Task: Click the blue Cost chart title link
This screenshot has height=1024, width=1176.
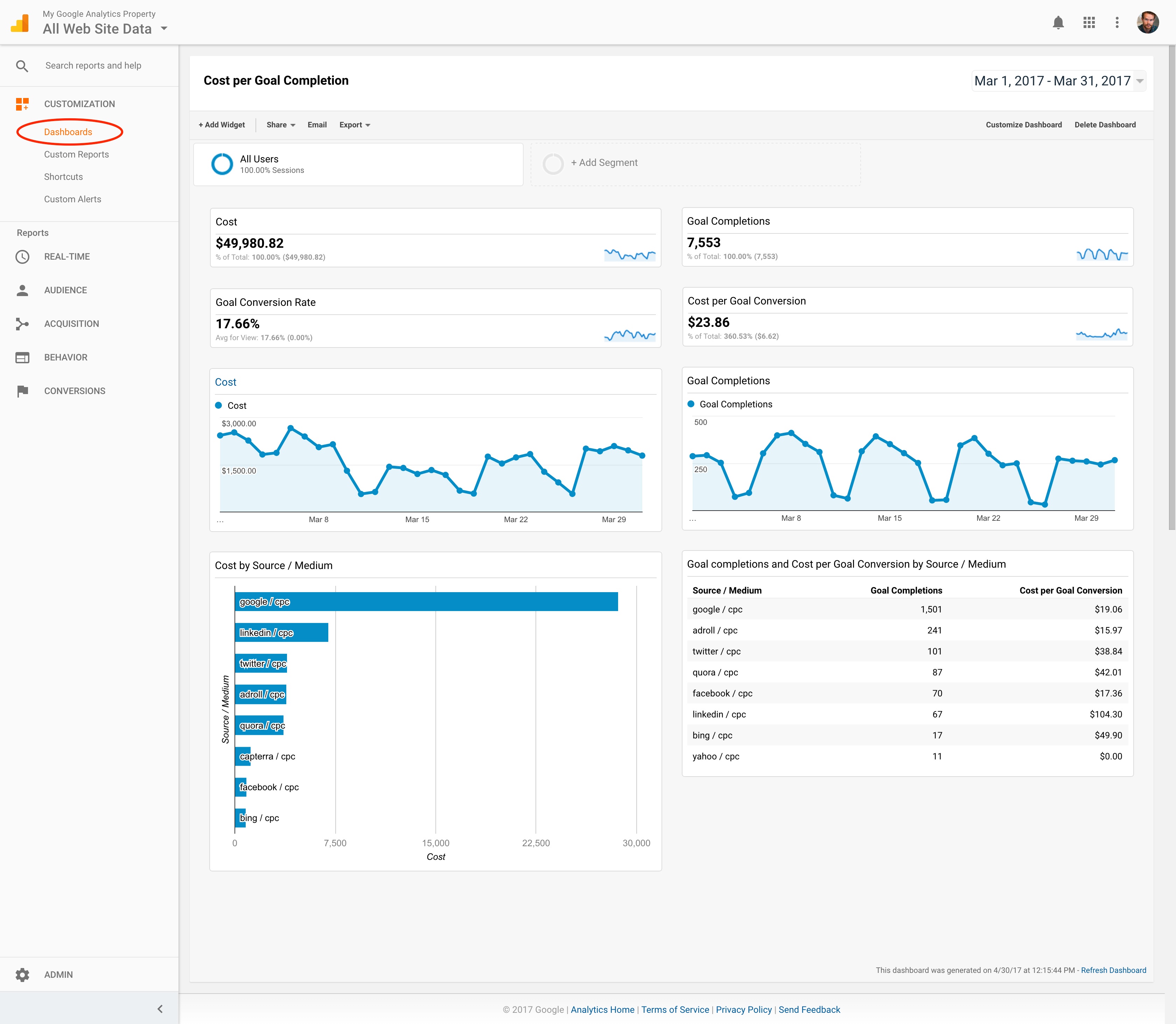Action: pyautogui.click(x=225, y=382)
